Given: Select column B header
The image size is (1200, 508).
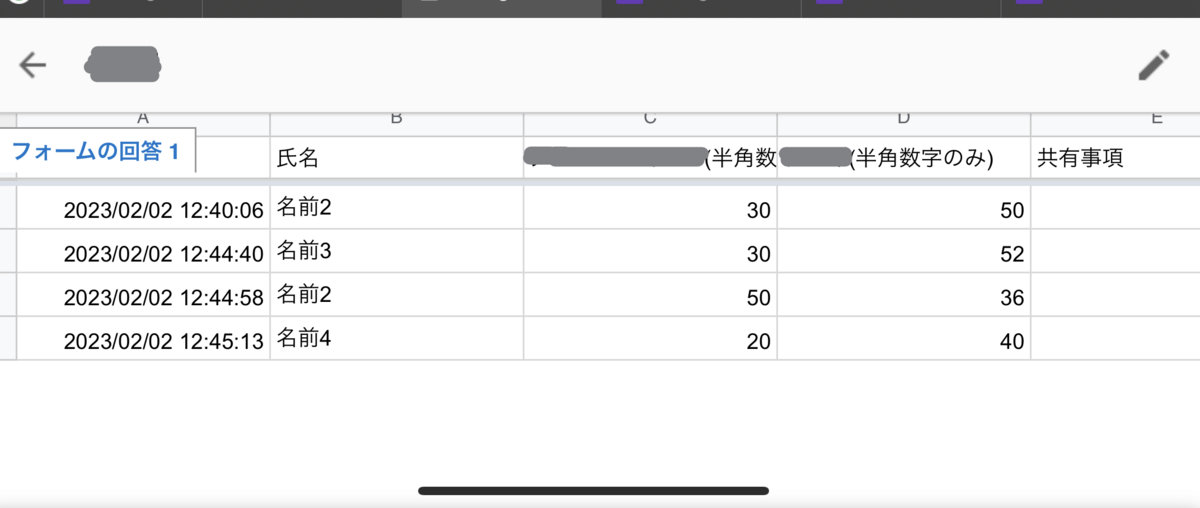Looking at the screenshot, I should [396, 119].
